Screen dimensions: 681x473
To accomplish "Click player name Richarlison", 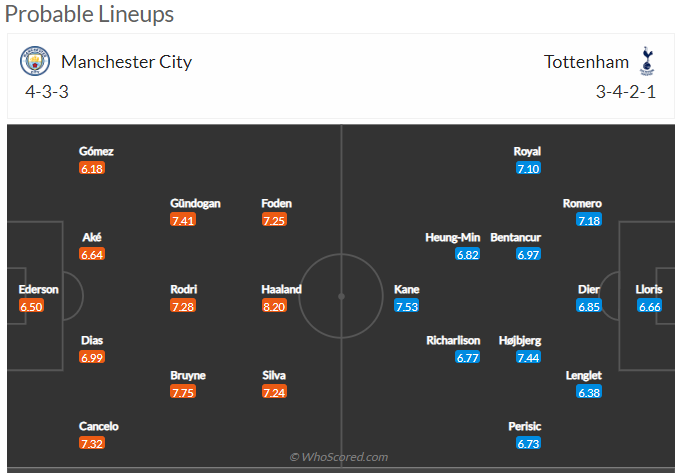I will (453, 340).
